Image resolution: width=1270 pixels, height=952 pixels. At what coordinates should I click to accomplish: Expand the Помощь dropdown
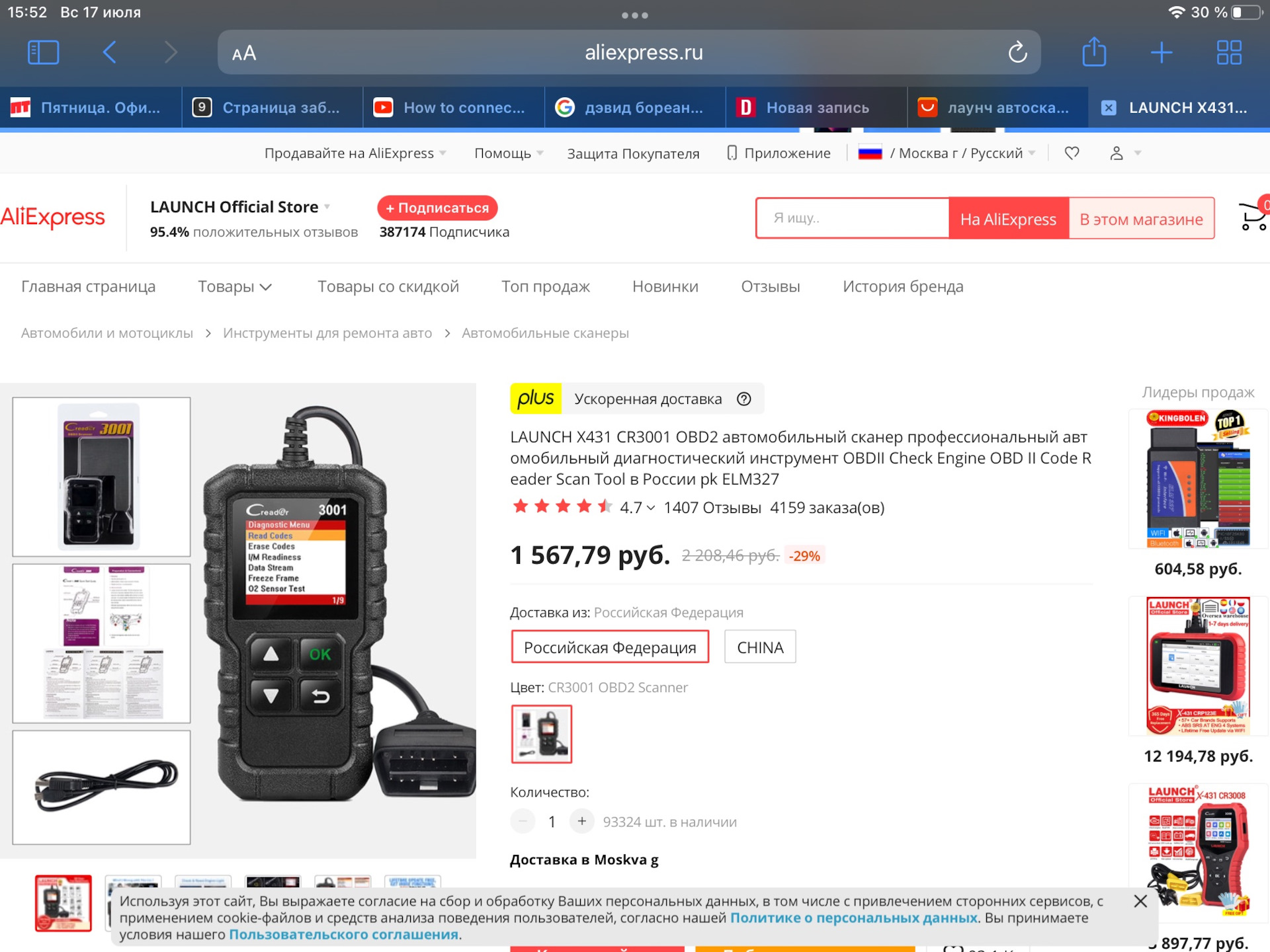point(509,153)
